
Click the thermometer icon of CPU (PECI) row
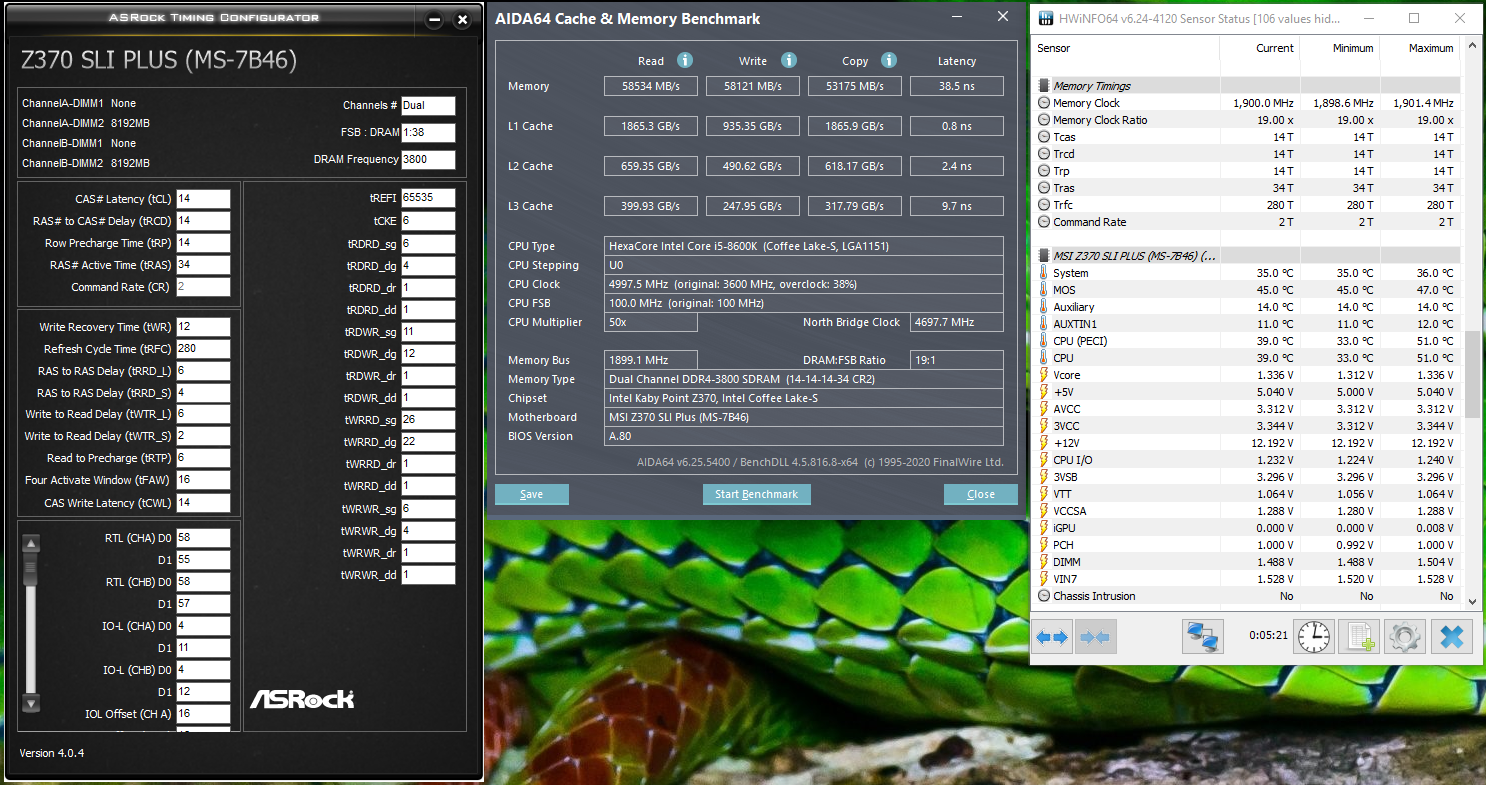[x=1044, y=341]
